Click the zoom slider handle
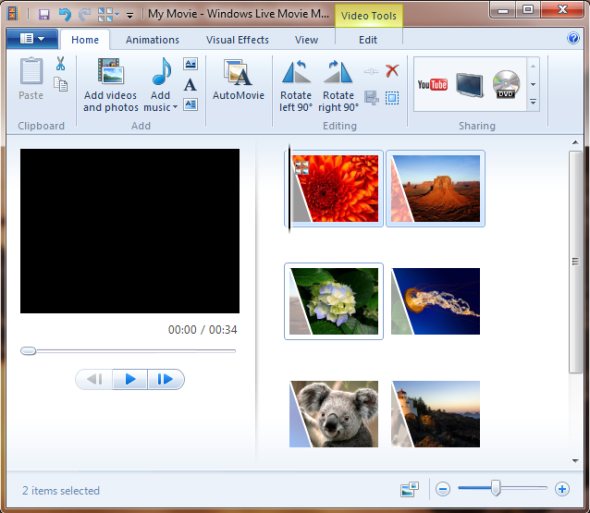 coord(496,488)
